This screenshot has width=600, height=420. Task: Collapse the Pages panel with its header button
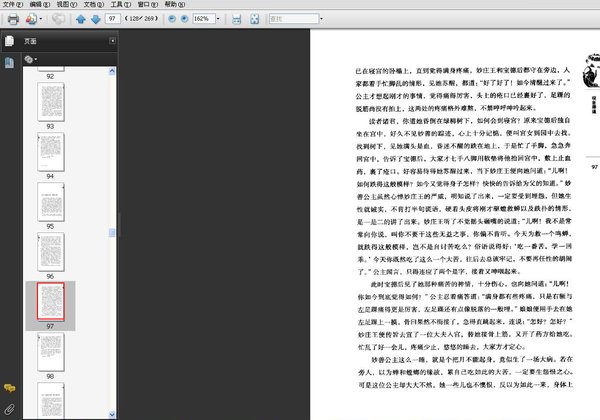tap(113, 41)
